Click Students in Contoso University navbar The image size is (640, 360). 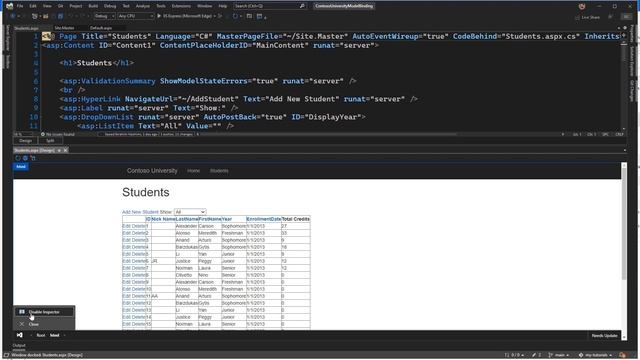[219, 171]
